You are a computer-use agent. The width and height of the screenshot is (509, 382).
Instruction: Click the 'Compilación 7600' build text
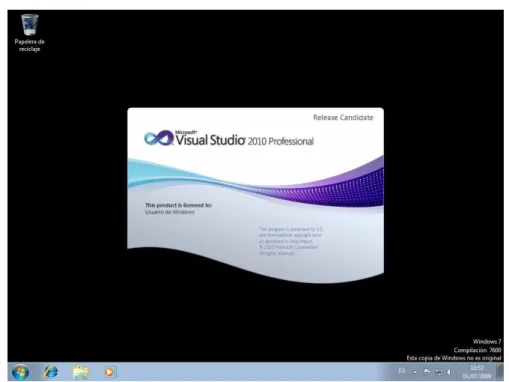coord(477,350)
